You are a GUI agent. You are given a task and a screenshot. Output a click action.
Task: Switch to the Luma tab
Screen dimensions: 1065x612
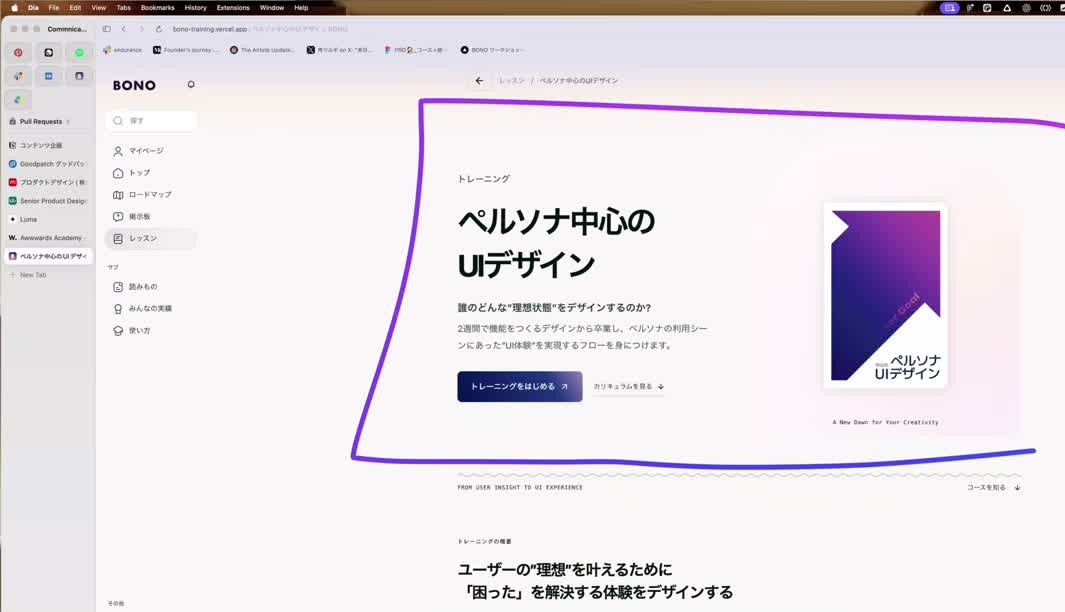pos(49,219)
